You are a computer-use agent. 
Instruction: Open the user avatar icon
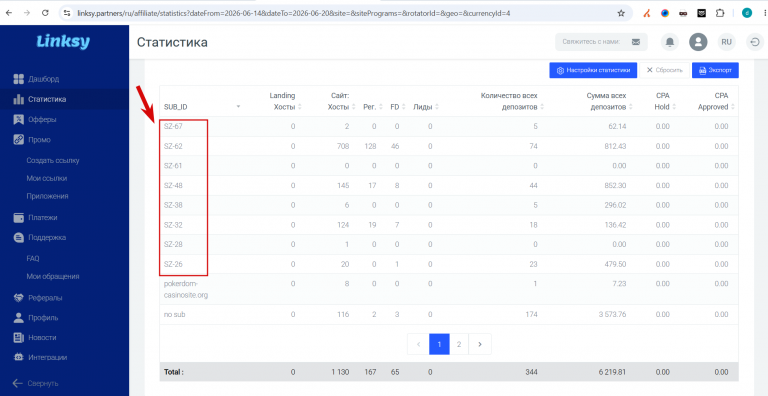click(698, 42)
